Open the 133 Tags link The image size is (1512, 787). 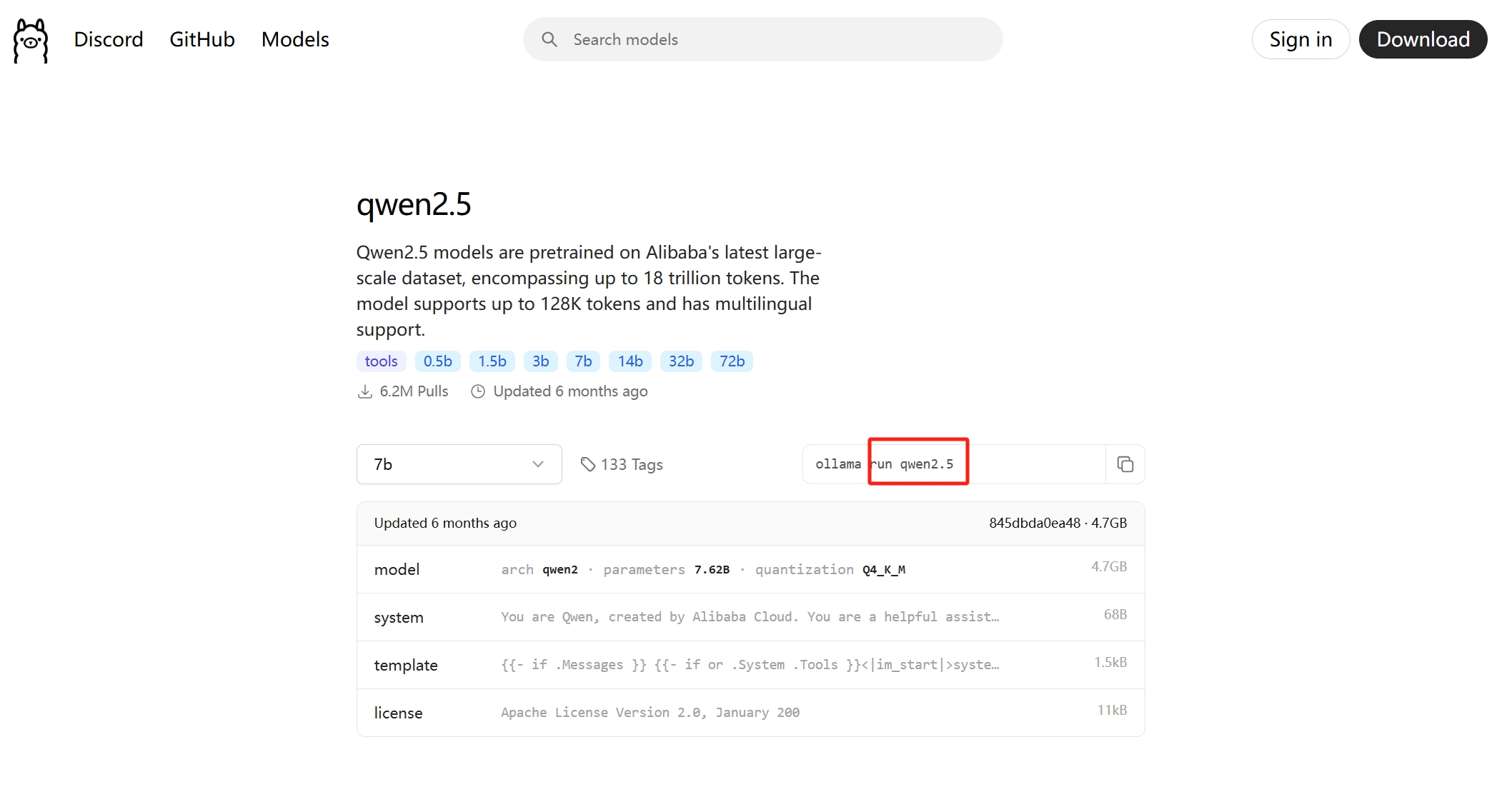(x=631, y=464)
